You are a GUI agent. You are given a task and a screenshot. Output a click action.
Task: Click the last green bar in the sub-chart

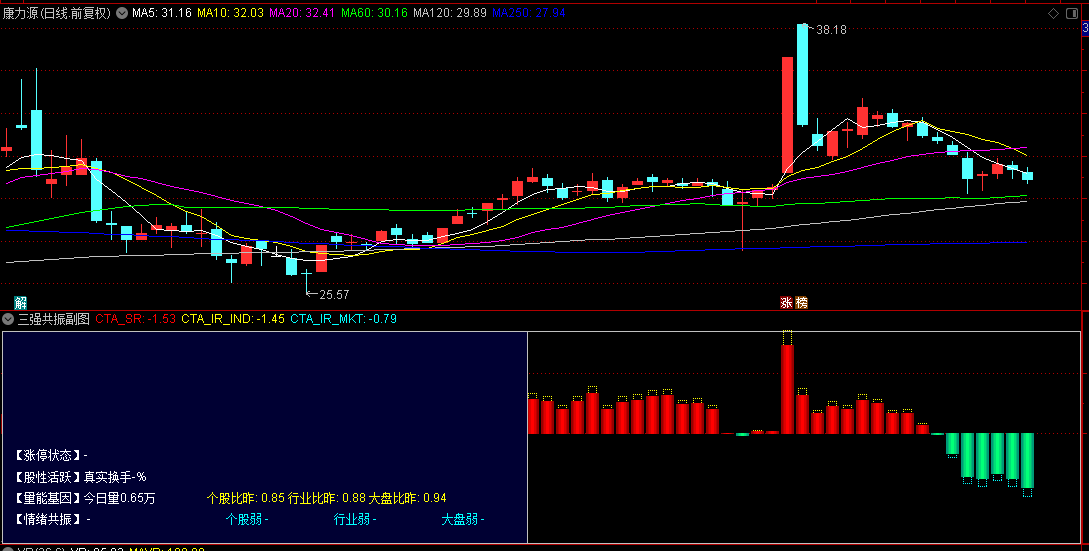tap(1027, 460)
